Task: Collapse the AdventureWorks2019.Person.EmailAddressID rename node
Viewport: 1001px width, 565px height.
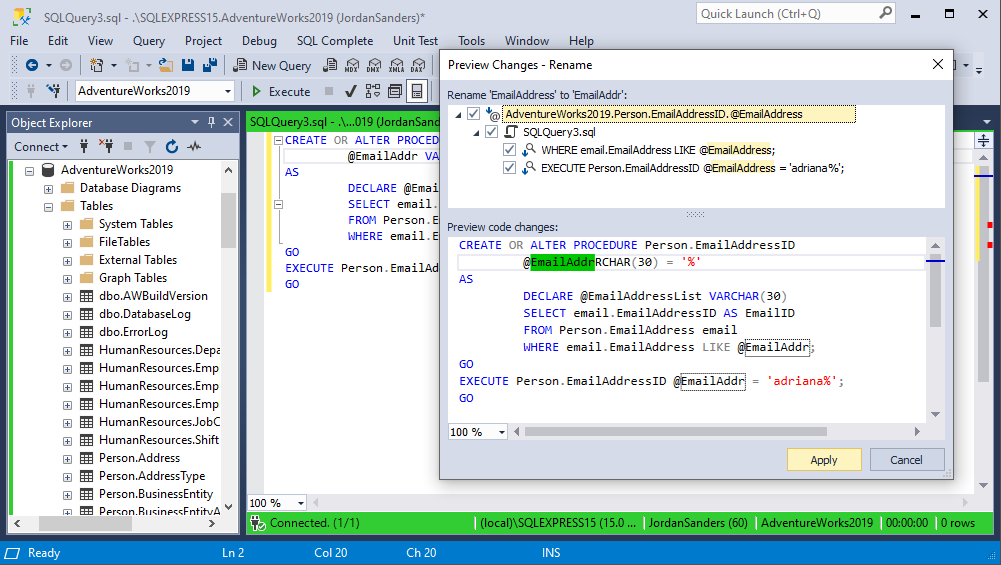Action: pyautogui.click(x=458, y=115)
